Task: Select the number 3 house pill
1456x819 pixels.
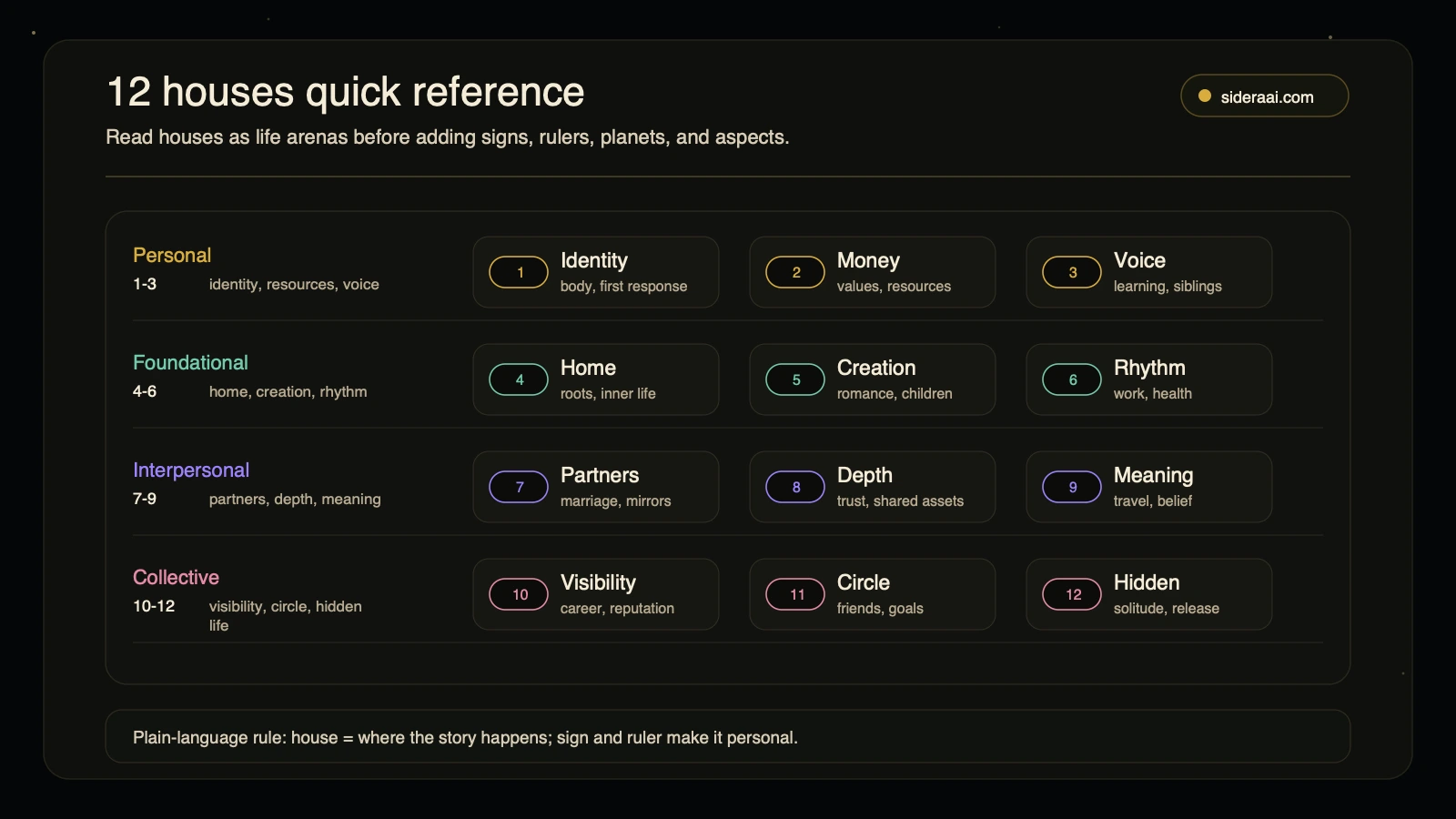Action: point(1072,272)
